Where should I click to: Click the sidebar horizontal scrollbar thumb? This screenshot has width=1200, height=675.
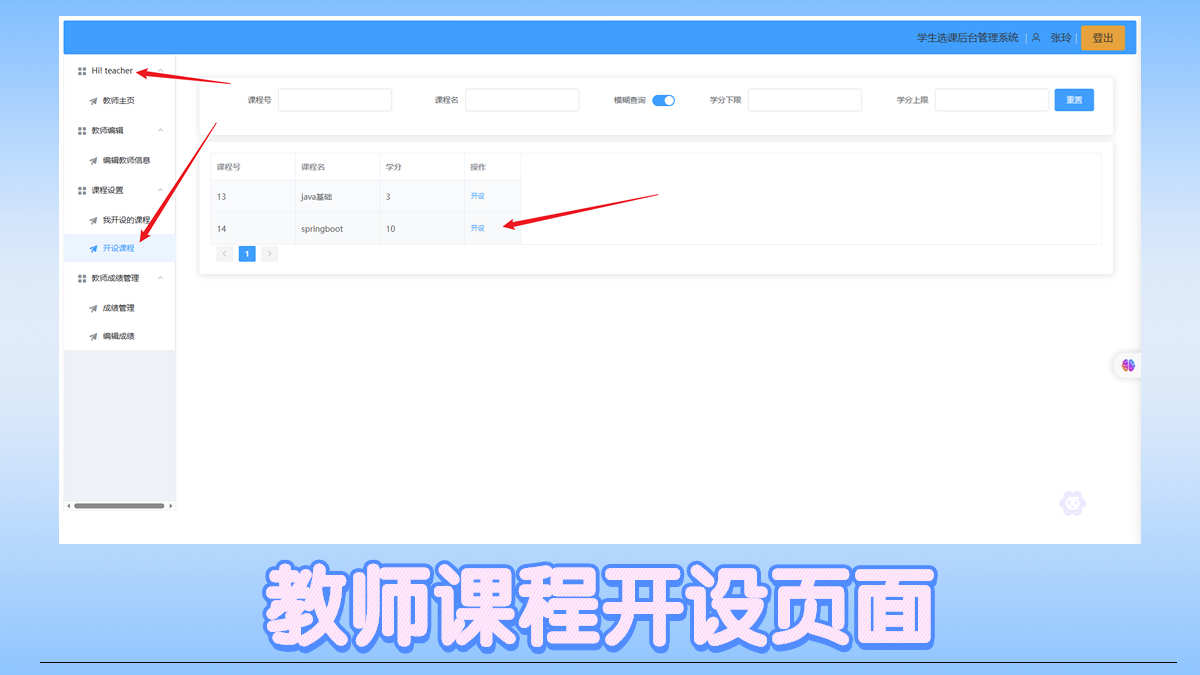tap(119, 506)
